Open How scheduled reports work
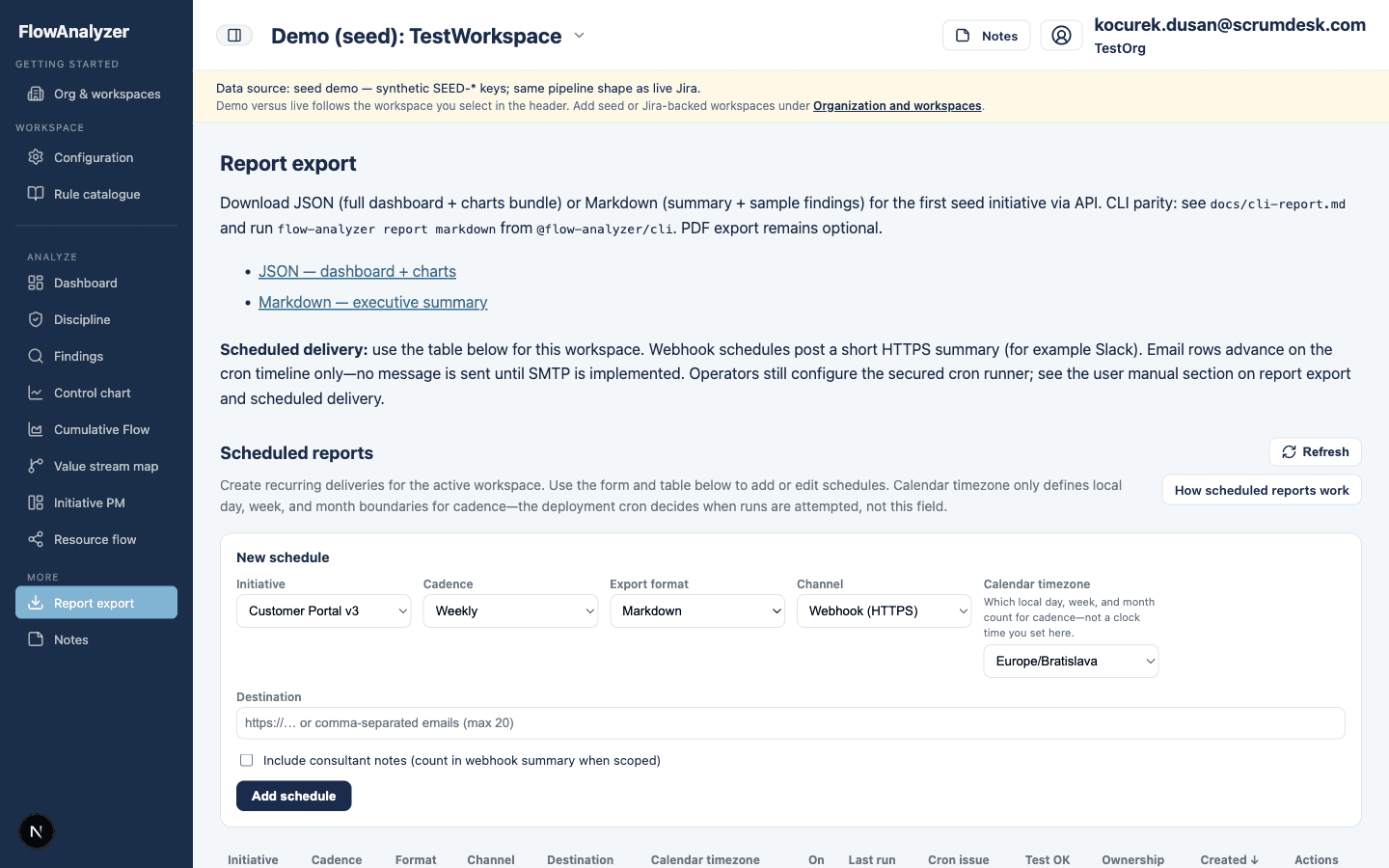The image size is (1389, 868). (1262, 490)
